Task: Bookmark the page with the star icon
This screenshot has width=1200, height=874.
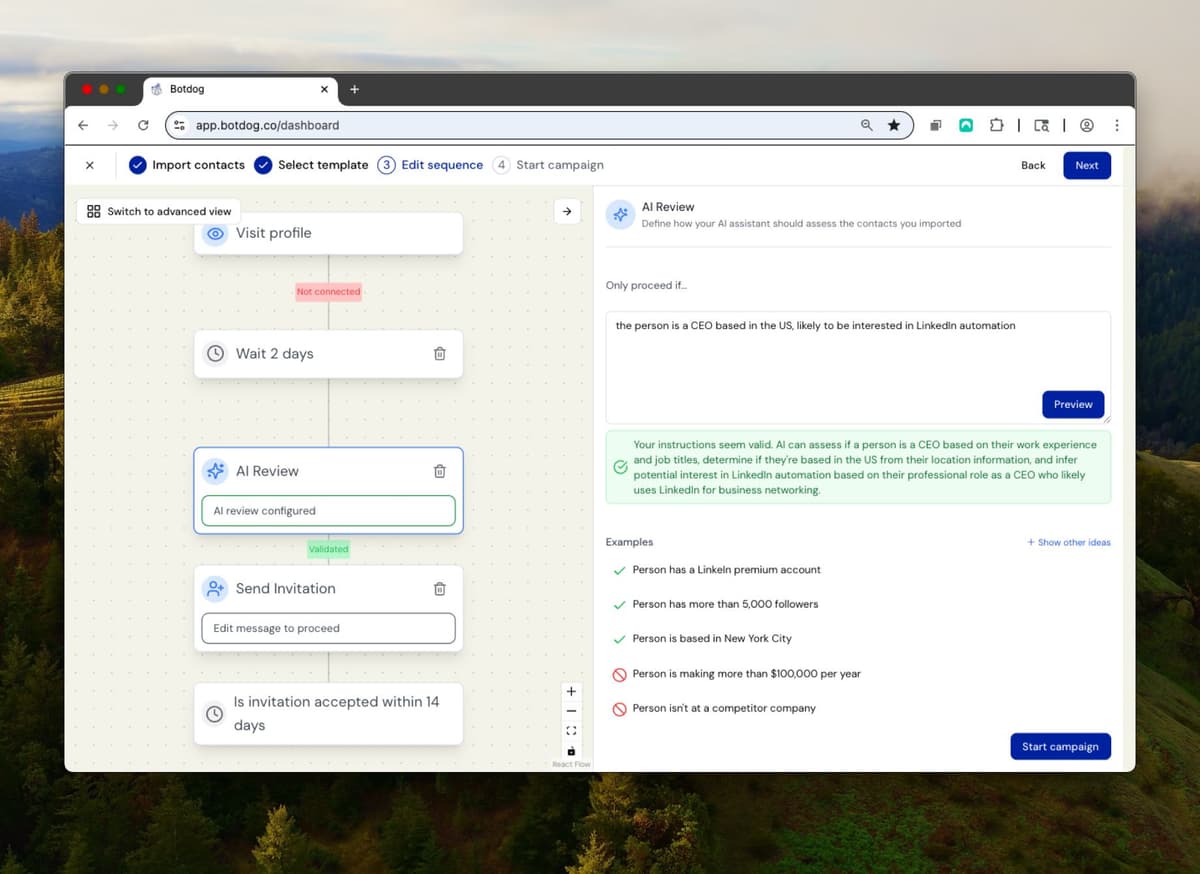Action: (x=894, y=125)
